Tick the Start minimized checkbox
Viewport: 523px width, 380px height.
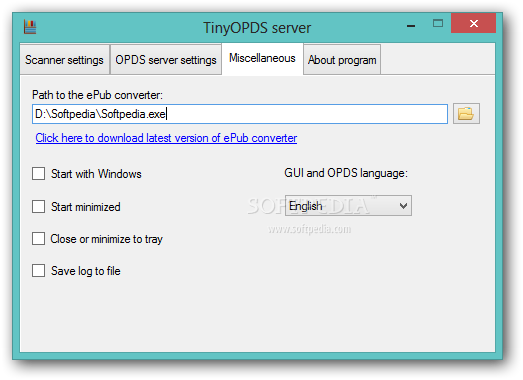coord(38,207)
